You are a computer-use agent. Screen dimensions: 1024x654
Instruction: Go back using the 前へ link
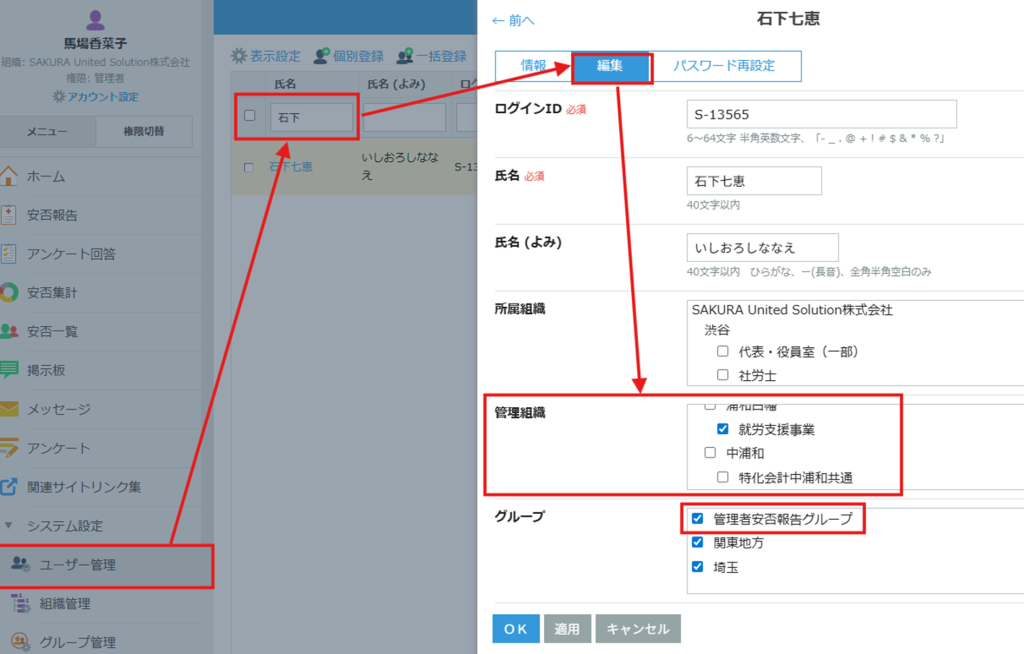pos(513,20)
